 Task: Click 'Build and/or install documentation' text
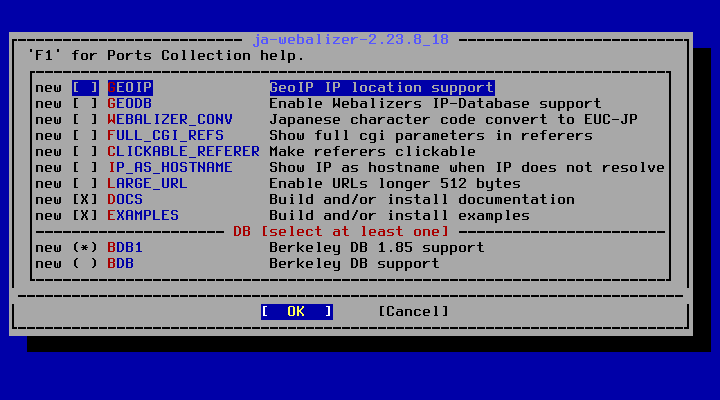[422, 199]
